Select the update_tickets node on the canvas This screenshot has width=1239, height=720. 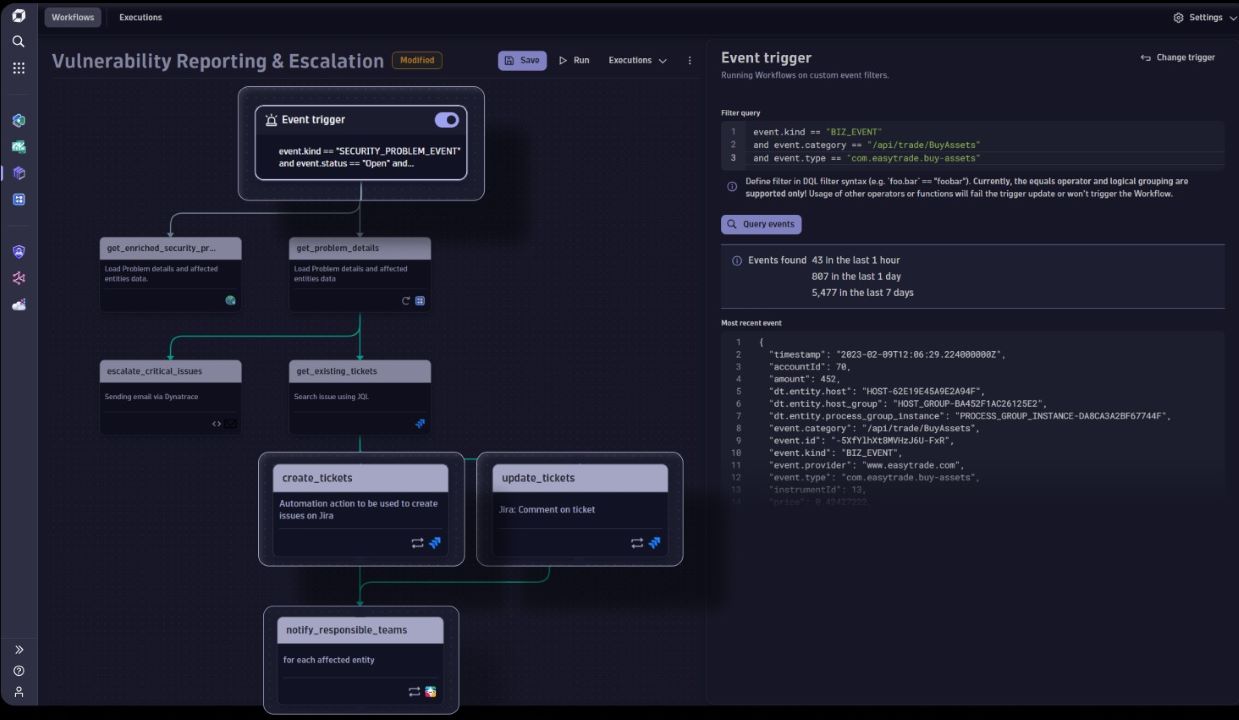click(x=580, y=478)
